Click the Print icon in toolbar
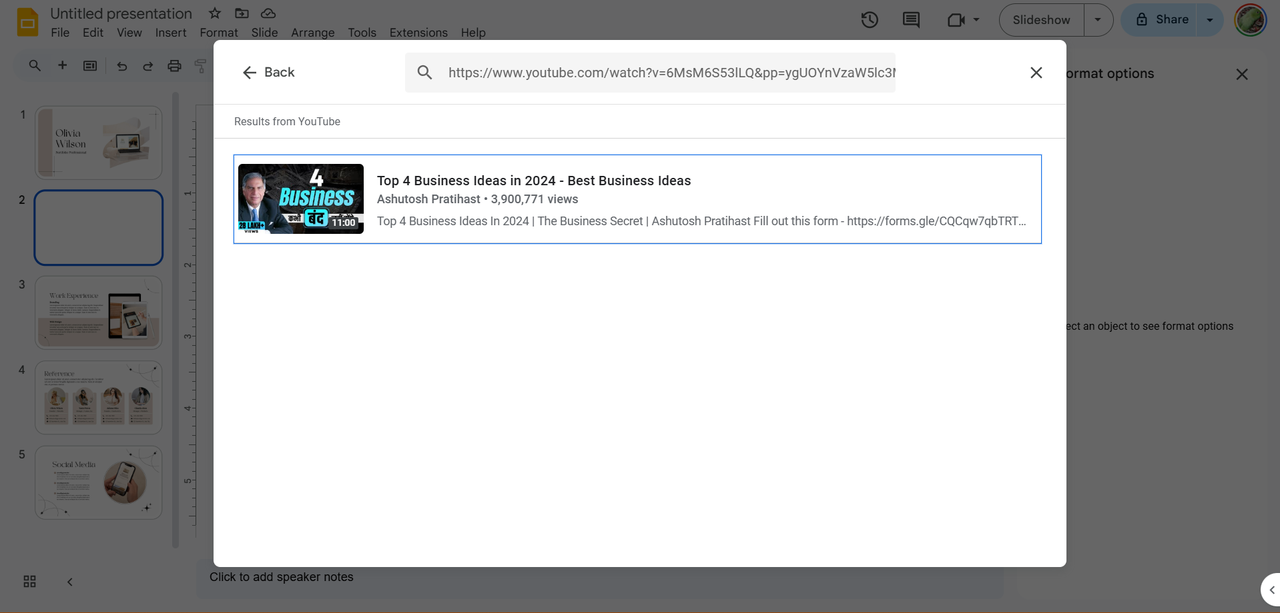 click(174, 66)
